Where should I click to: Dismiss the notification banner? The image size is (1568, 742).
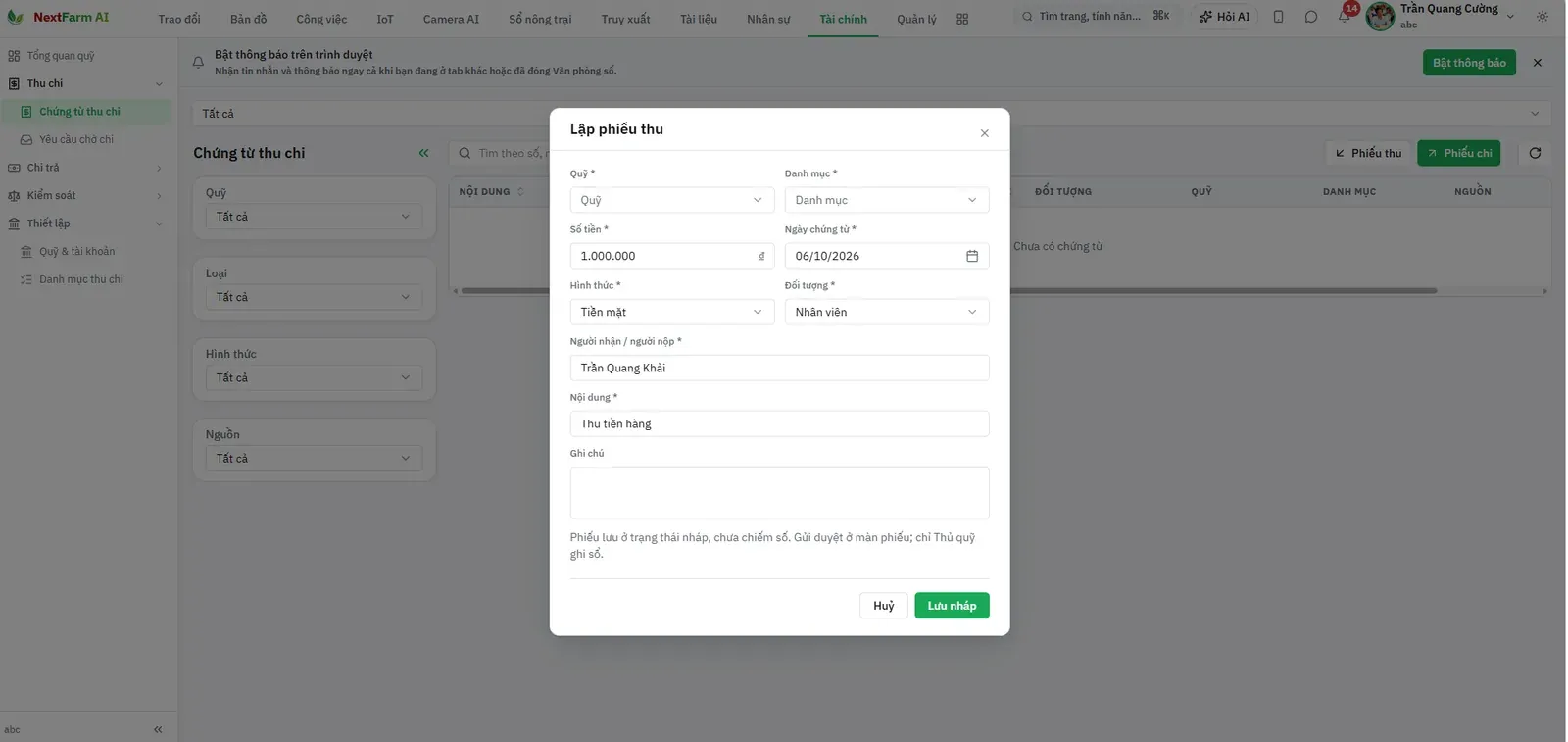coord(1537,63)
